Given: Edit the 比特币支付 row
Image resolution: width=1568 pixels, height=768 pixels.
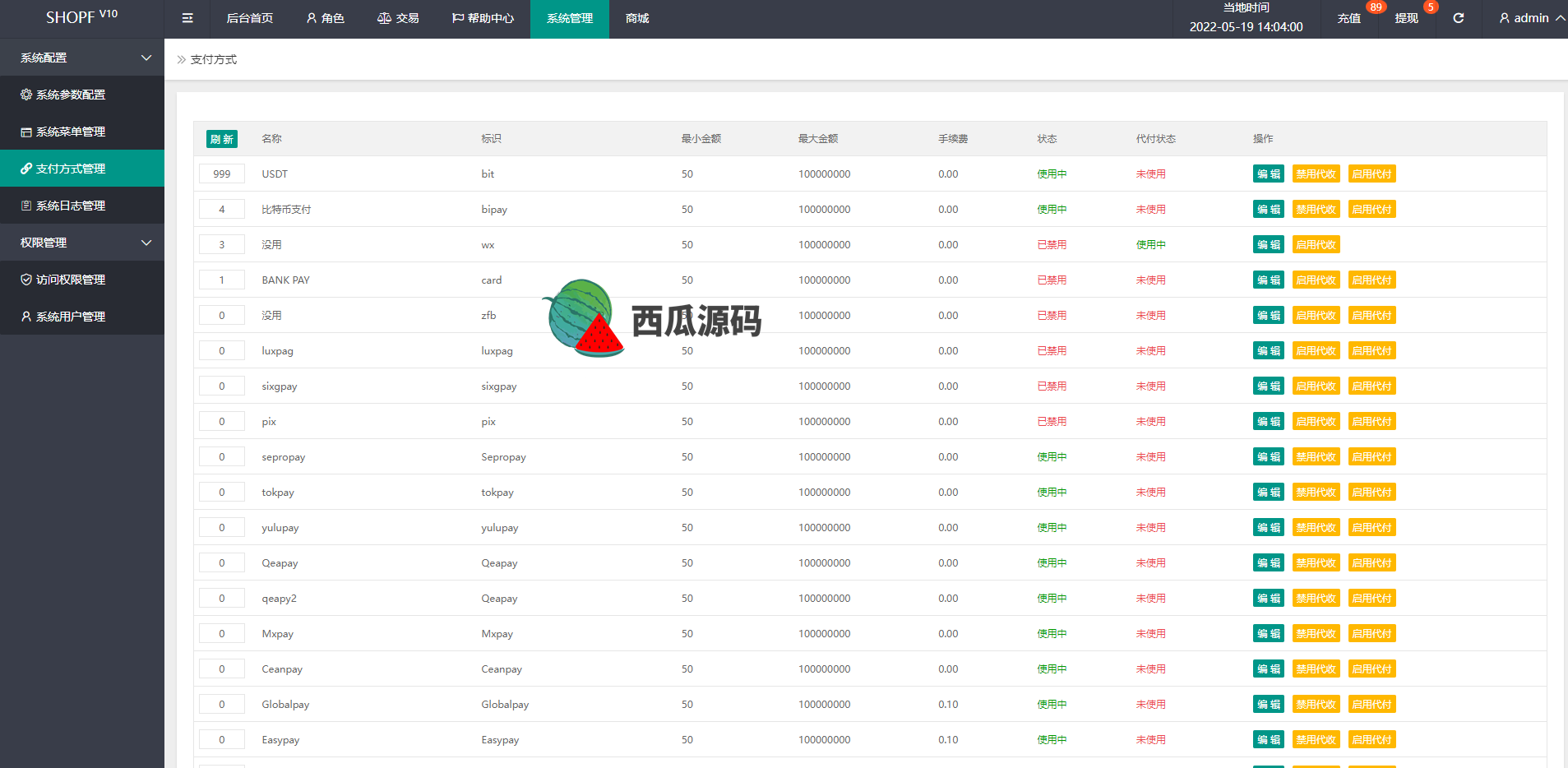Looking at the screenshot, I should point(1269,210).
